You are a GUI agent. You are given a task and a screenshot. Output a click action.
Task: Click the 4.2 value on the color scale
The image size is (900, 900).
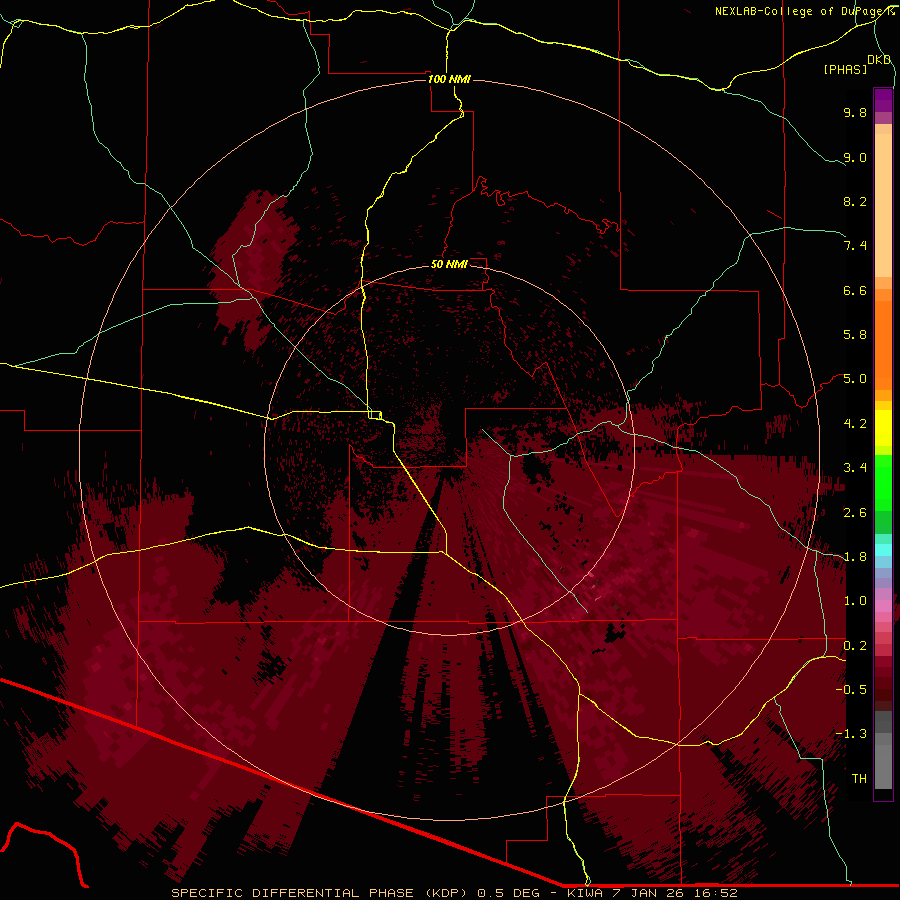click(855, 424)
